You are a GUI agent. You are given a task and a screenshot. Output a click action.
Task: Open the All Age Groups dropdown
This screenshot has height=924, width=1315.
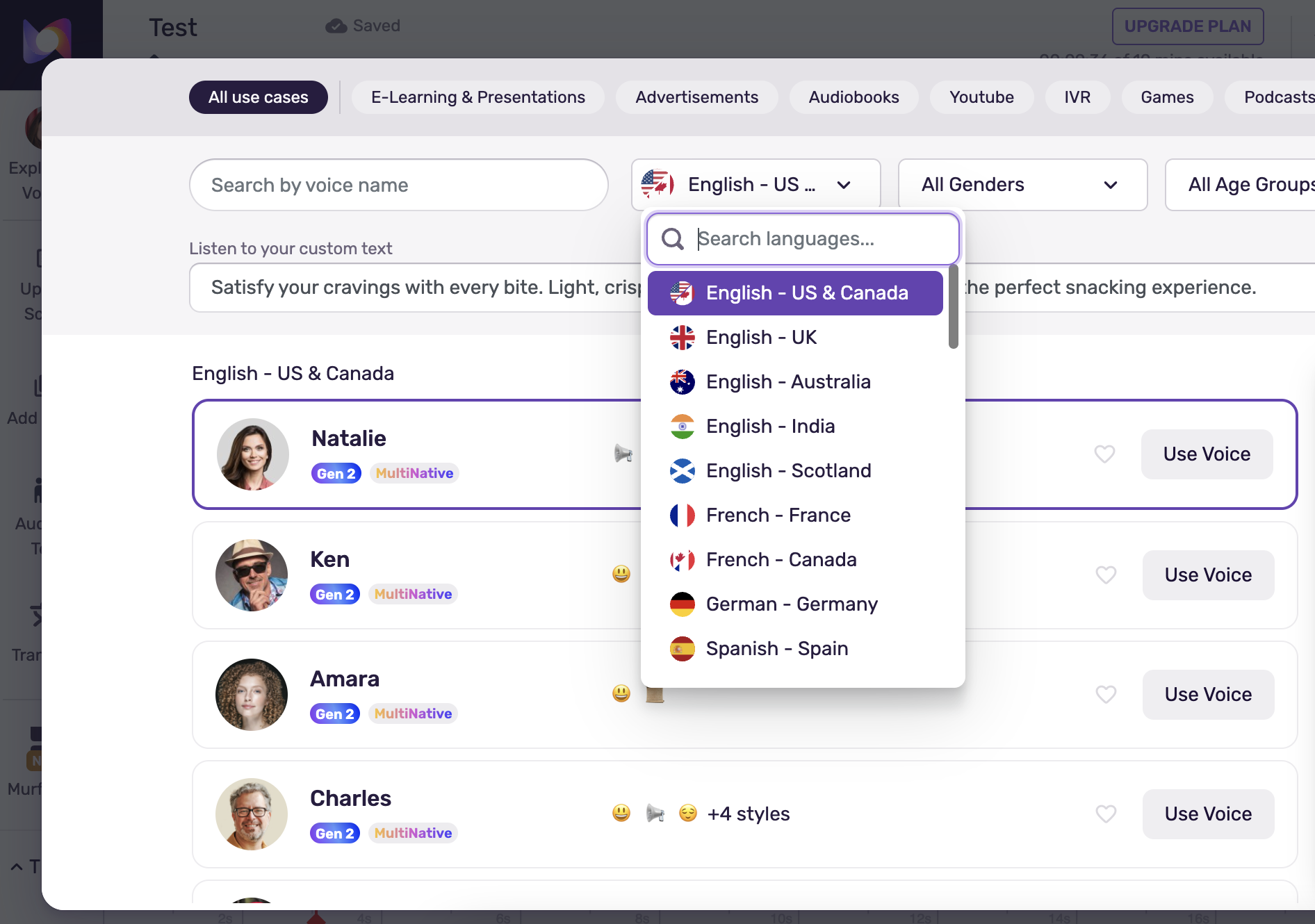click(x=1244, y=185)
